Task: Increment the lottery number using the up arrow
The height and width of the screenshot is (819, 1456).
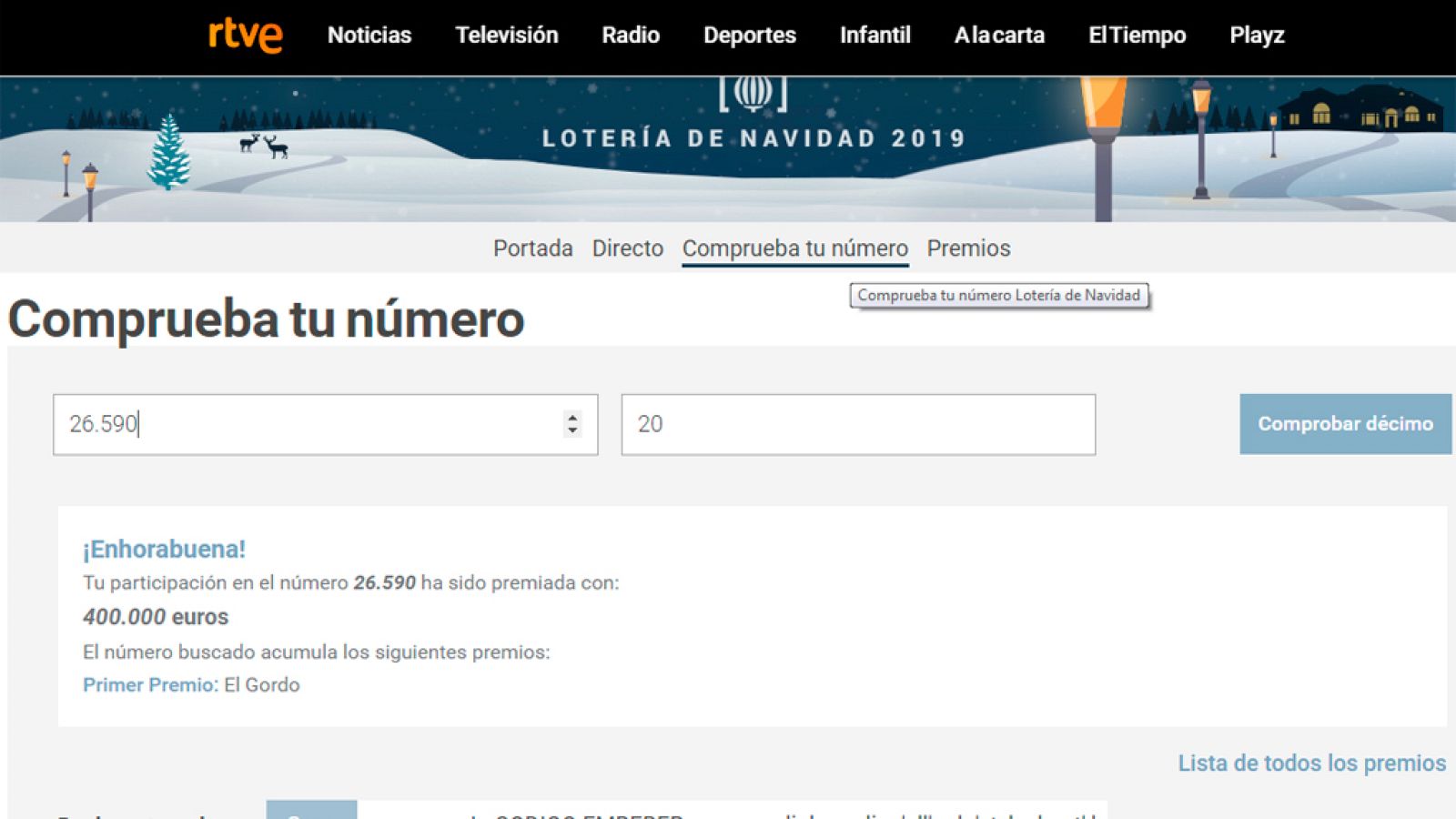Action: pyautogui.click(x=571, y=417)
